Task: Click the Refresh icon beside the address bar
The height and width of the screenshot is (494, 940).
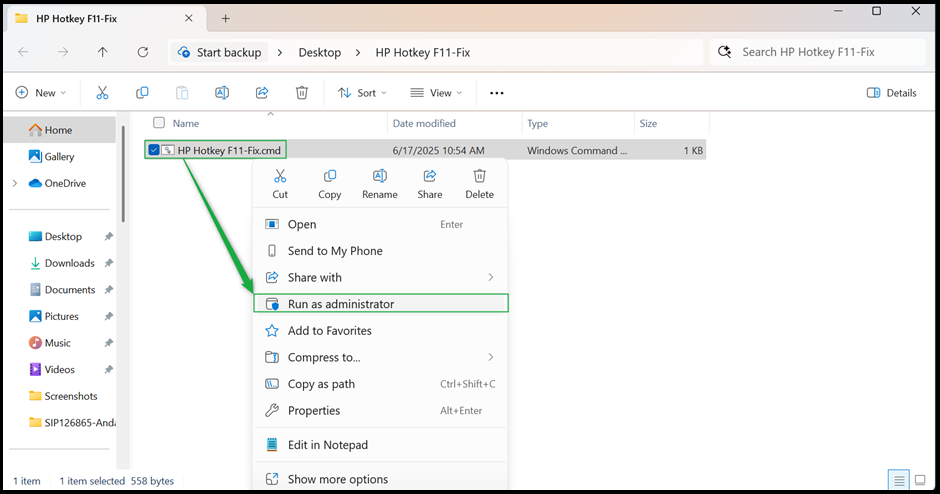Action: pos(143,52)
